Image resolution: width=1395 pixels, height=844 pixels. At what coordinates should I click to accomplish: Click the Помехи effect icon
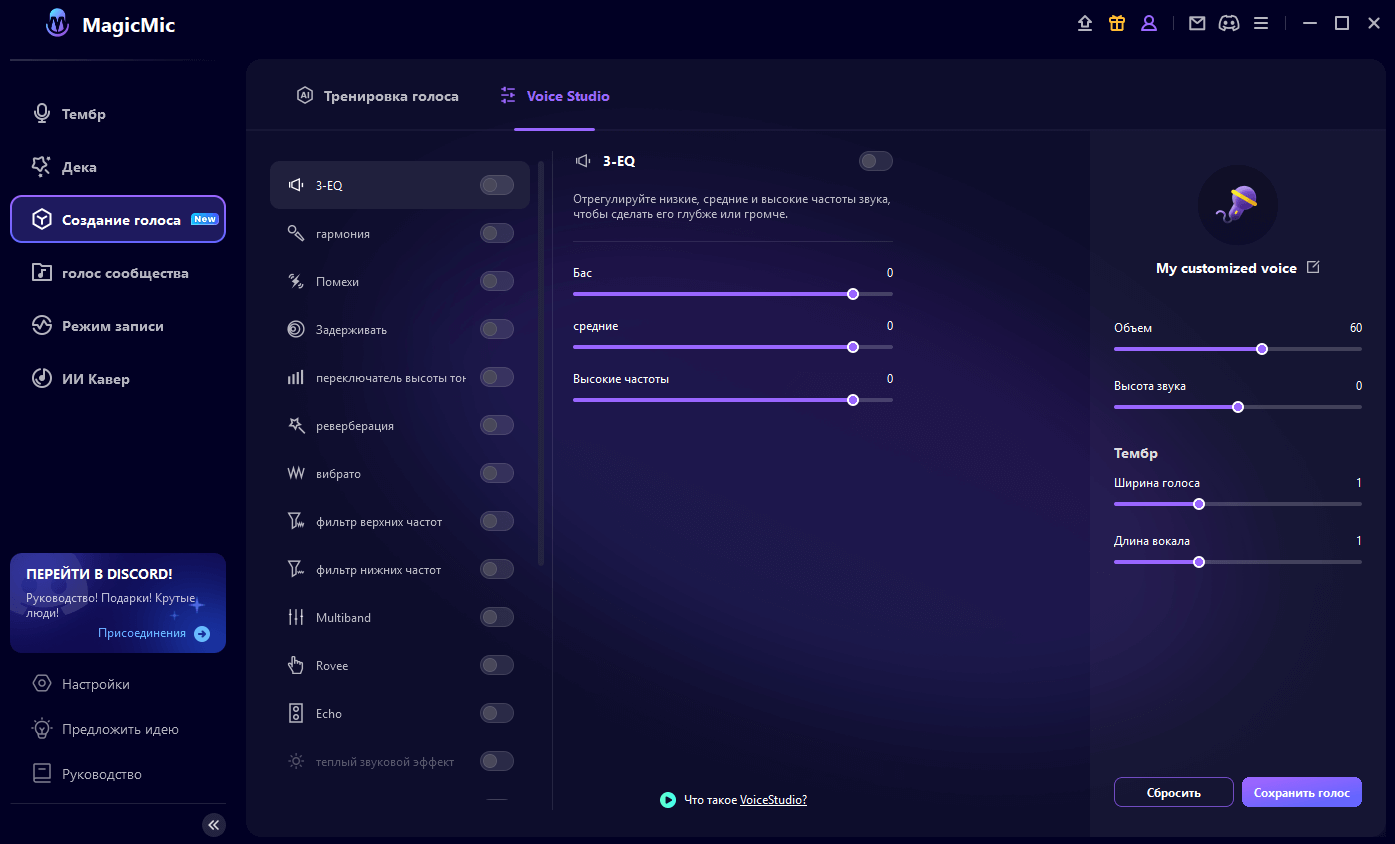296,281
